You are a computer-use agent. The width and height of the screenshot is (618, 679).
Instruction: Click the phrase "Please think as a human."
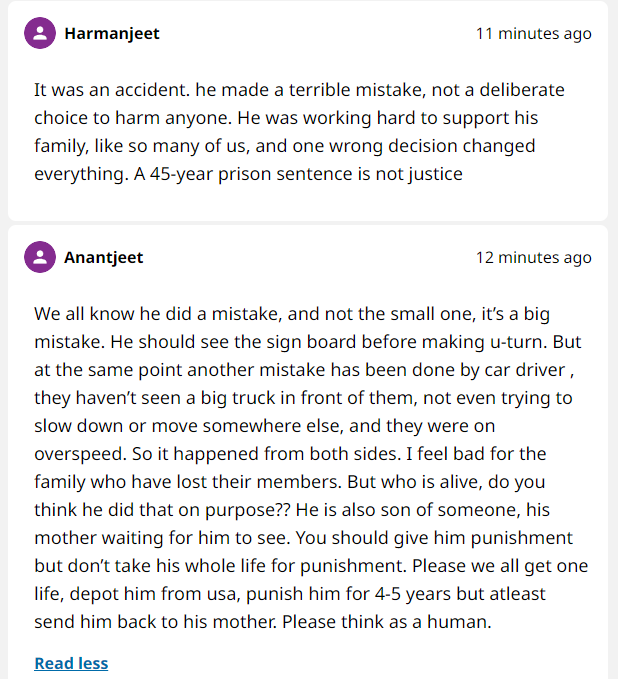coord(387,621)
